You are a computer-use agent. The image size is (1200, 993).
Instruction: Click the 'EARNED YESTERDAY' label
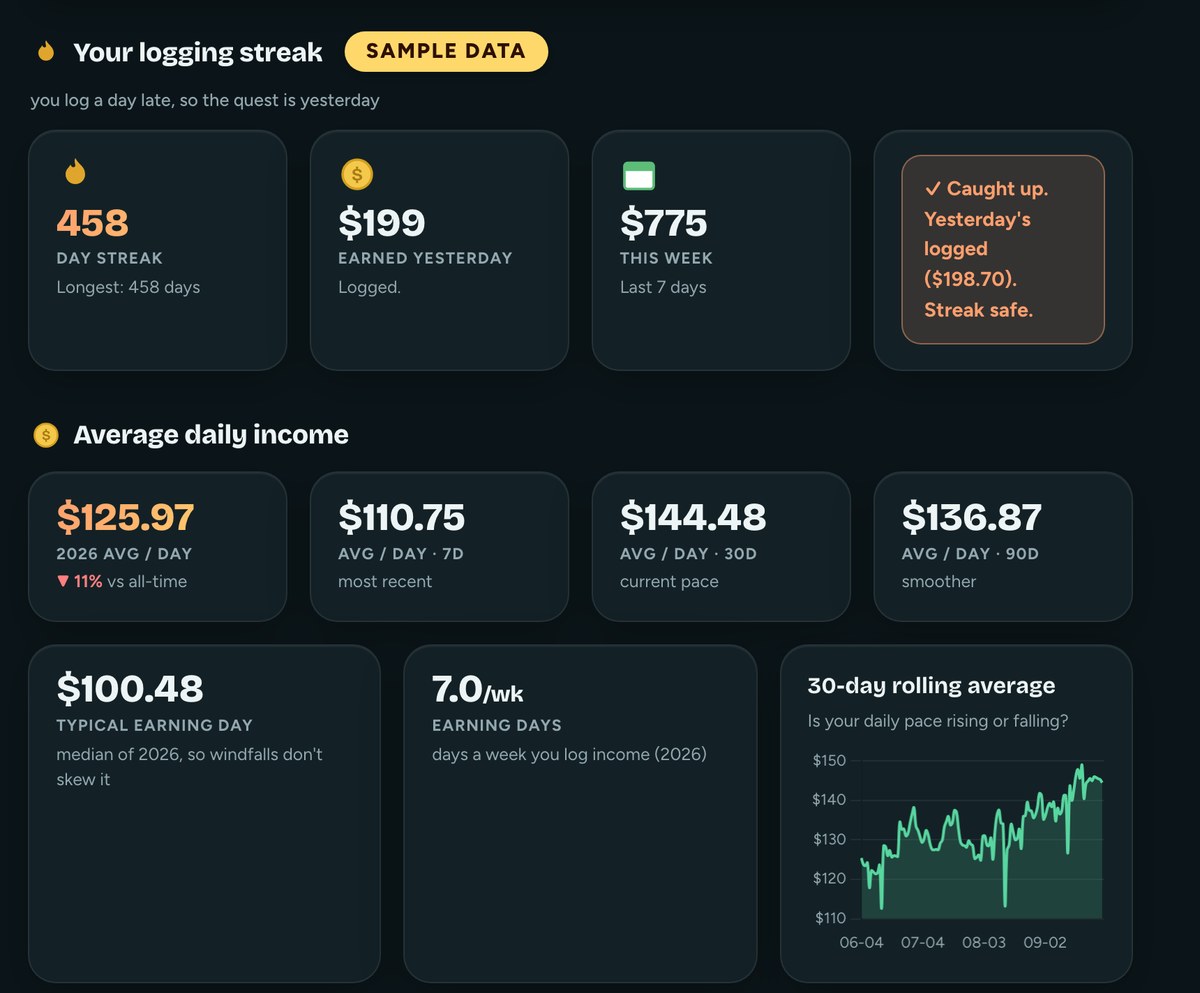coord(425,258)
